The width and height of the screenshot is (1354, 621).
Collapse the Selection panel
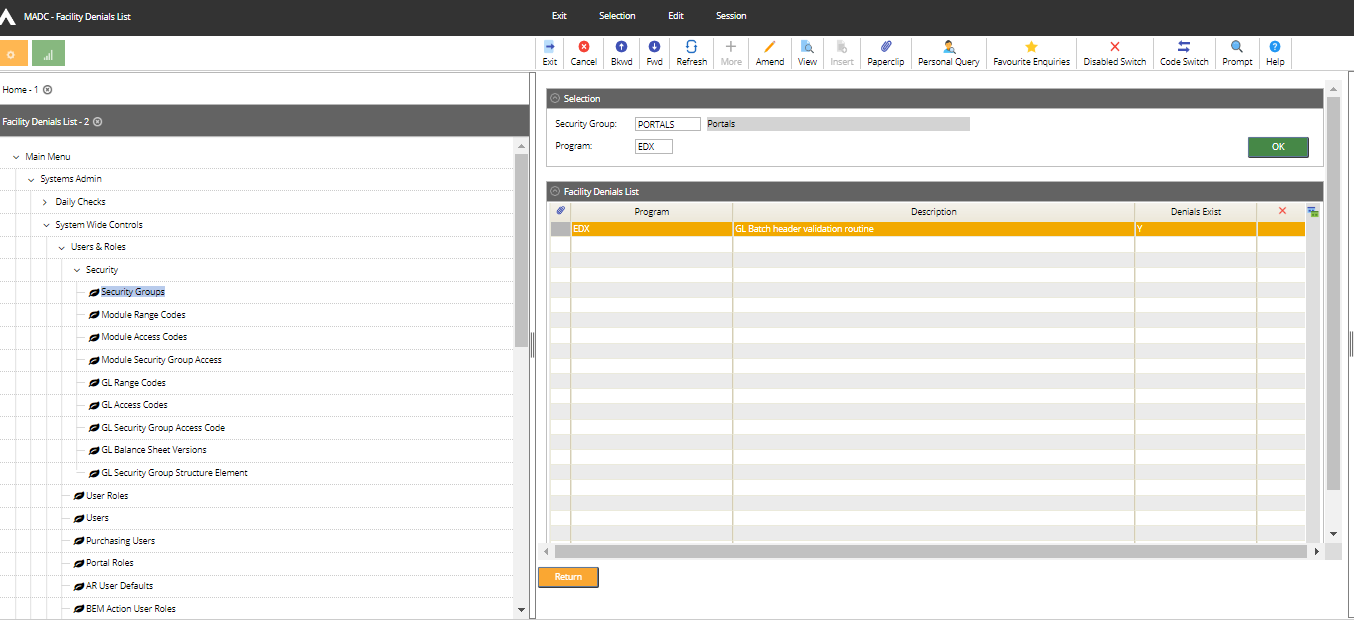pyautogui.click(x=555, y=99)
